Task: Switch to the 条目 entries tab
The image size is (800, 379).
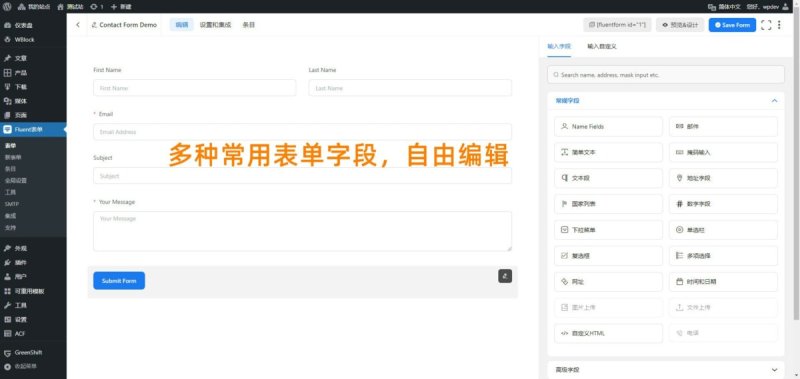Action: click(248, 24)
